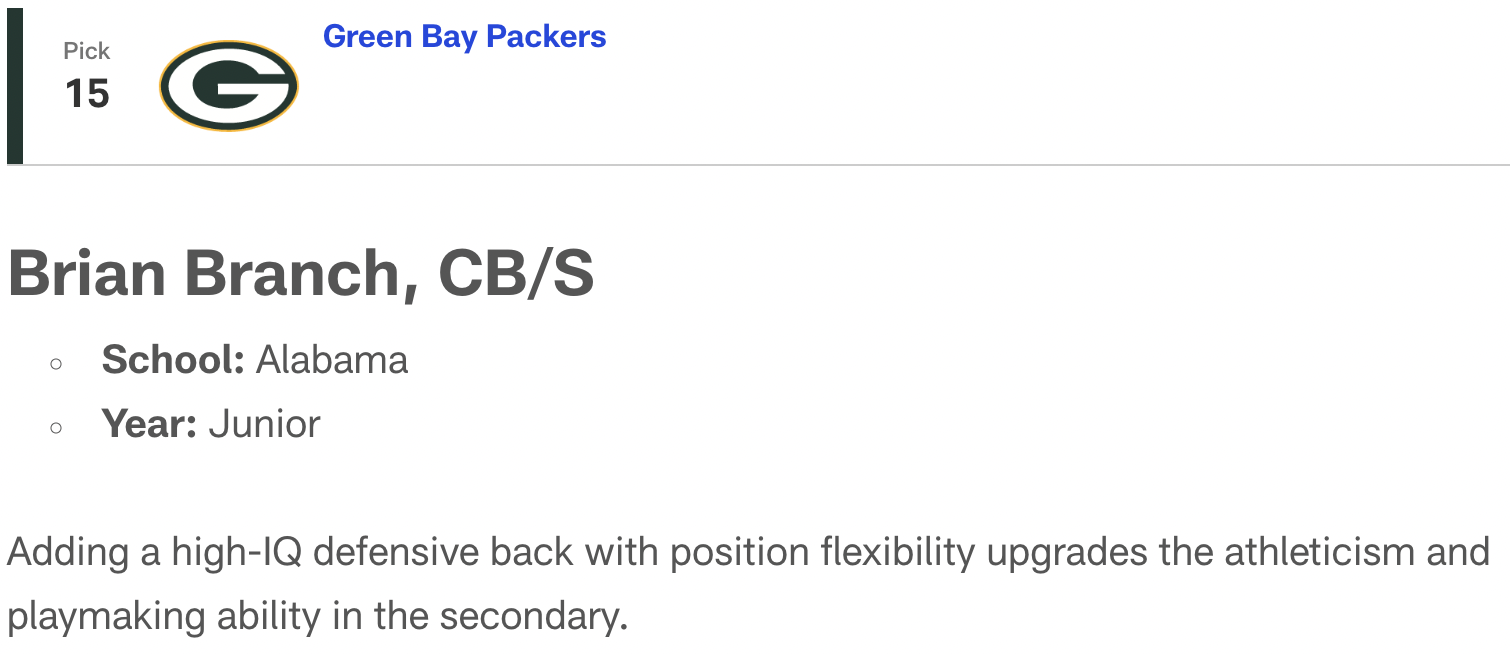
Task: Click the 'Brian Branch, CB/S' heading
Action: coord(301,273)
